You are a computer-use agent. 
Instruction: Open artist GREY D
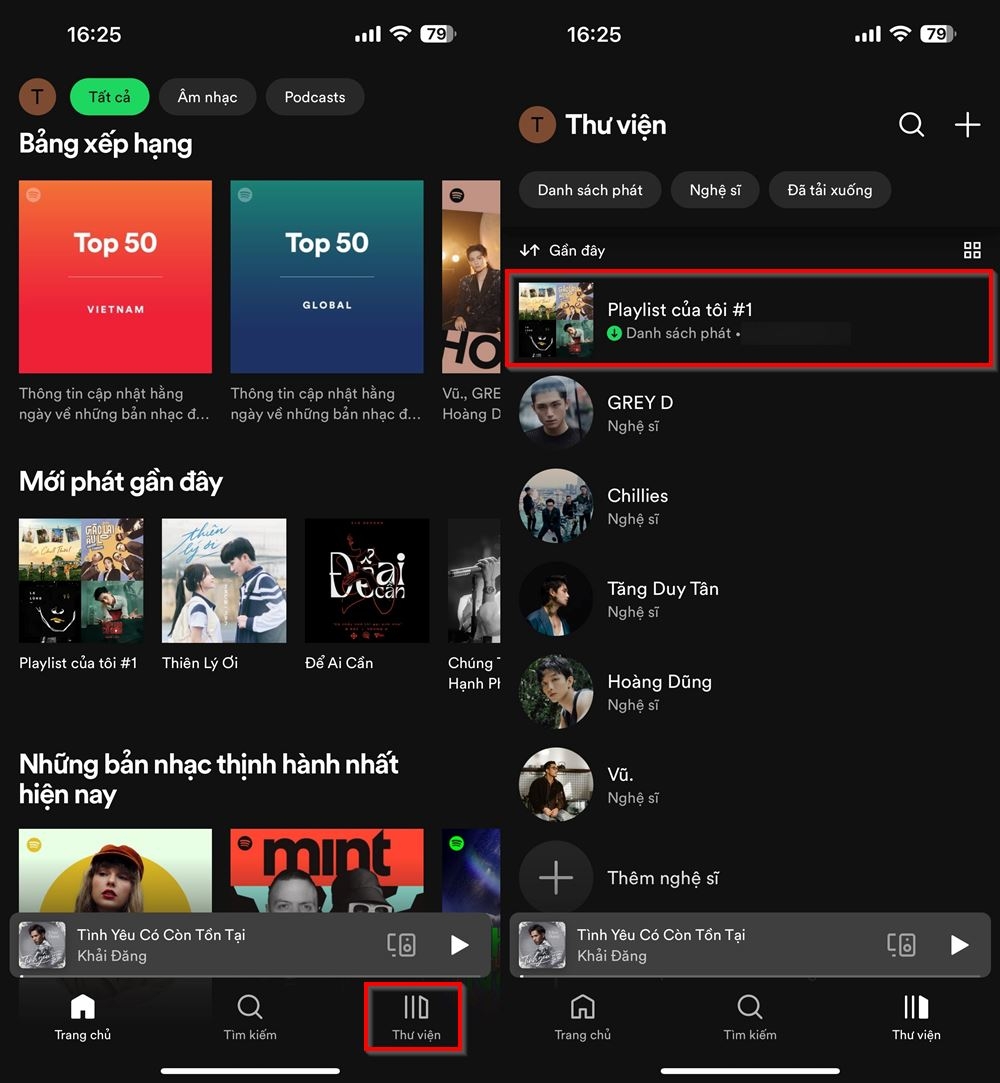click(750, 413)
